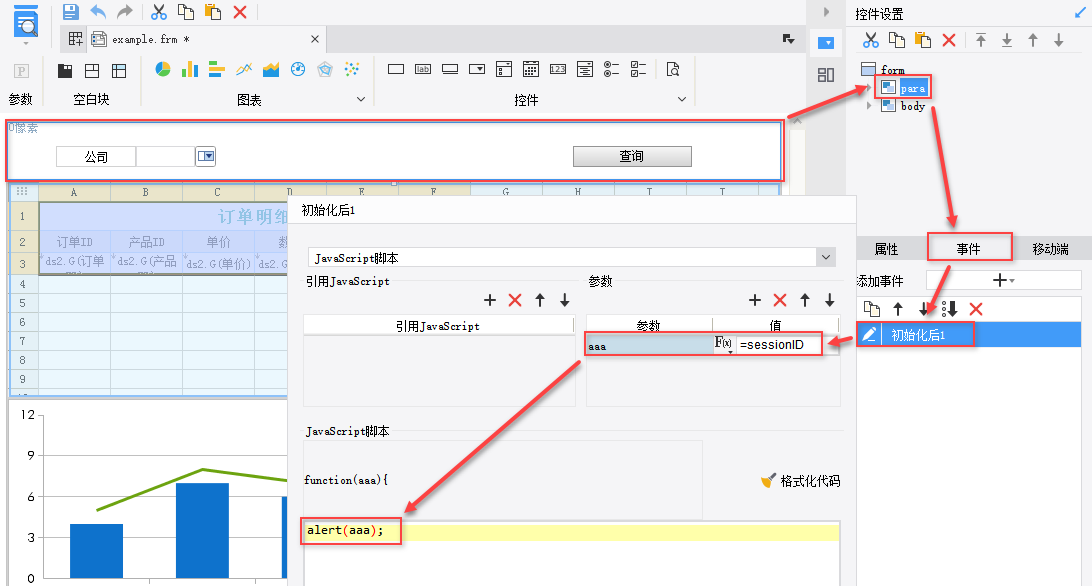Switch to the 属性 properties tab
The height and width of the screenshot is (586, 1092).
[x=886, y=249]
